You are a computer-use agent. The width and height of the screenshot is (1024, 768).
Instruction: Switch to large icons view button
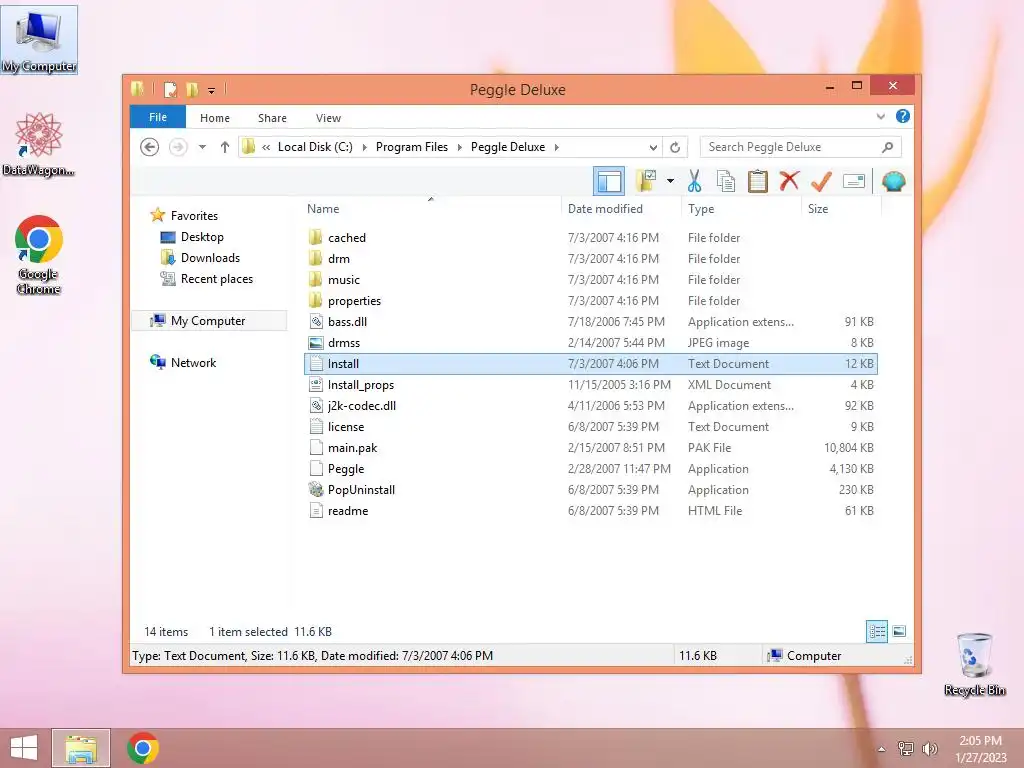coord(899,631)
